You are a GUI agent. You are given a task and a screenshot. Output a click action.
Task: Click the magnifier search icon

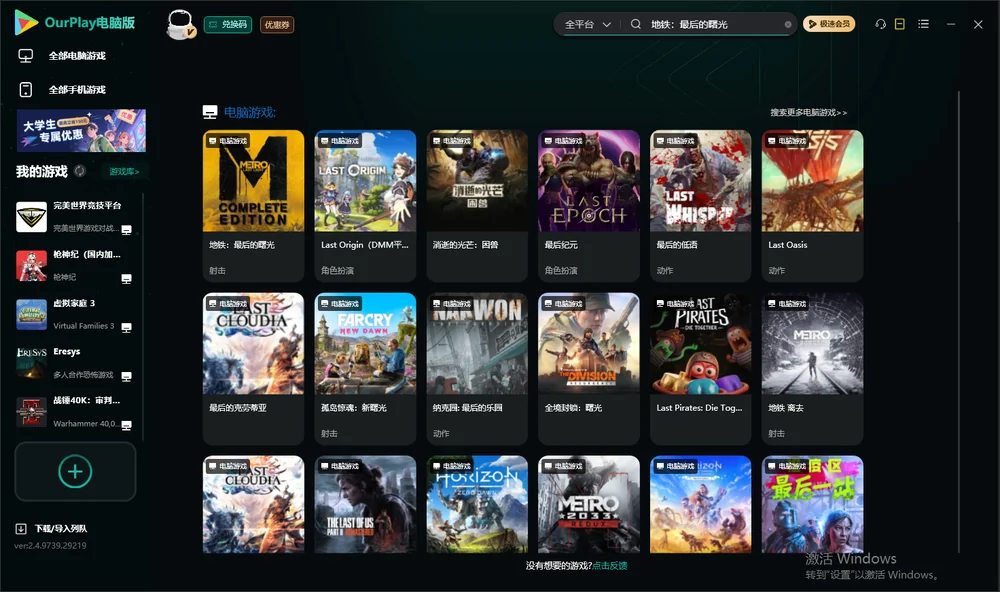pos(636,24)
